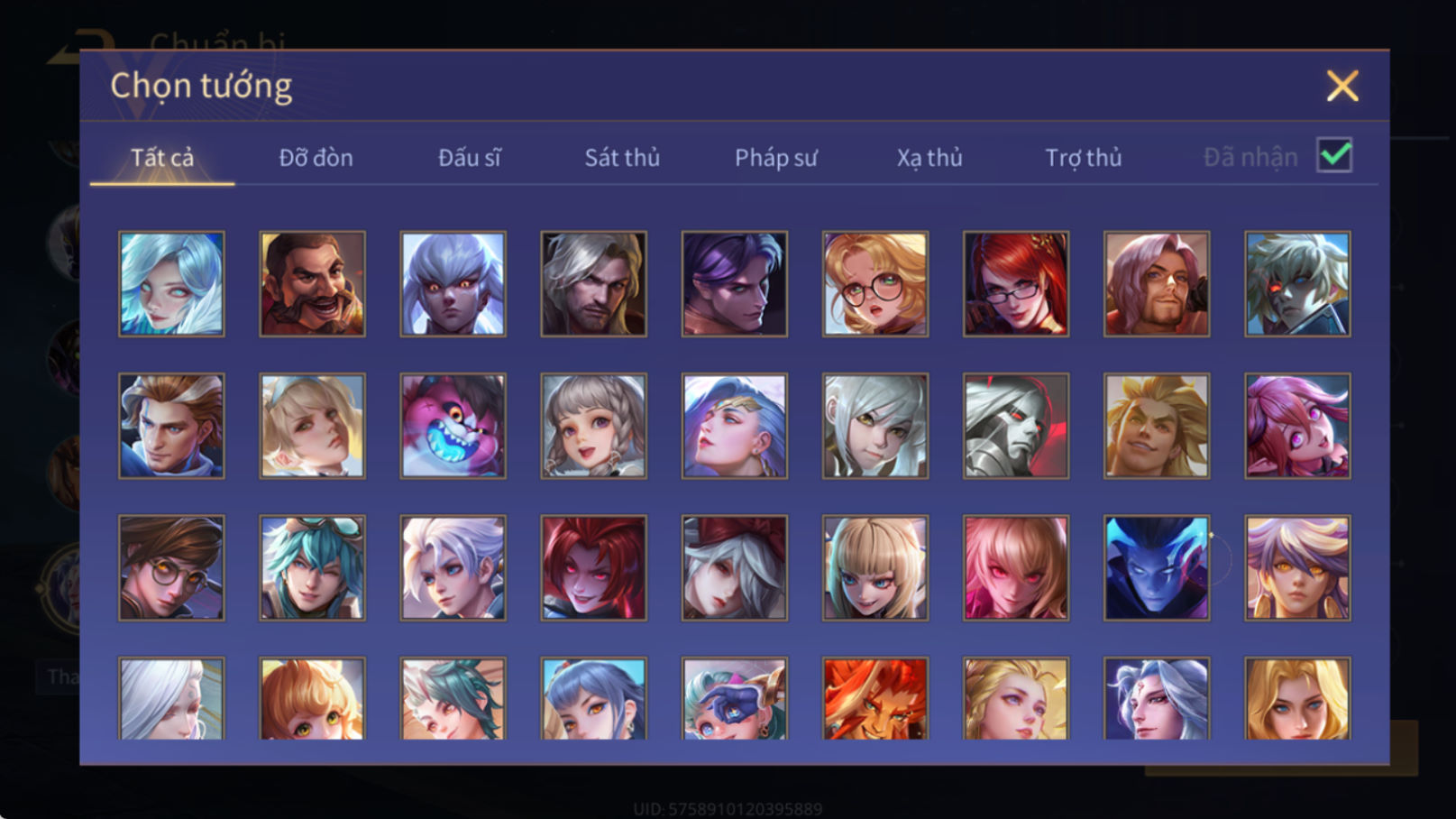Choose the red-haired woman wearing glasses
1456x819 pixels.
(1016, 284)
